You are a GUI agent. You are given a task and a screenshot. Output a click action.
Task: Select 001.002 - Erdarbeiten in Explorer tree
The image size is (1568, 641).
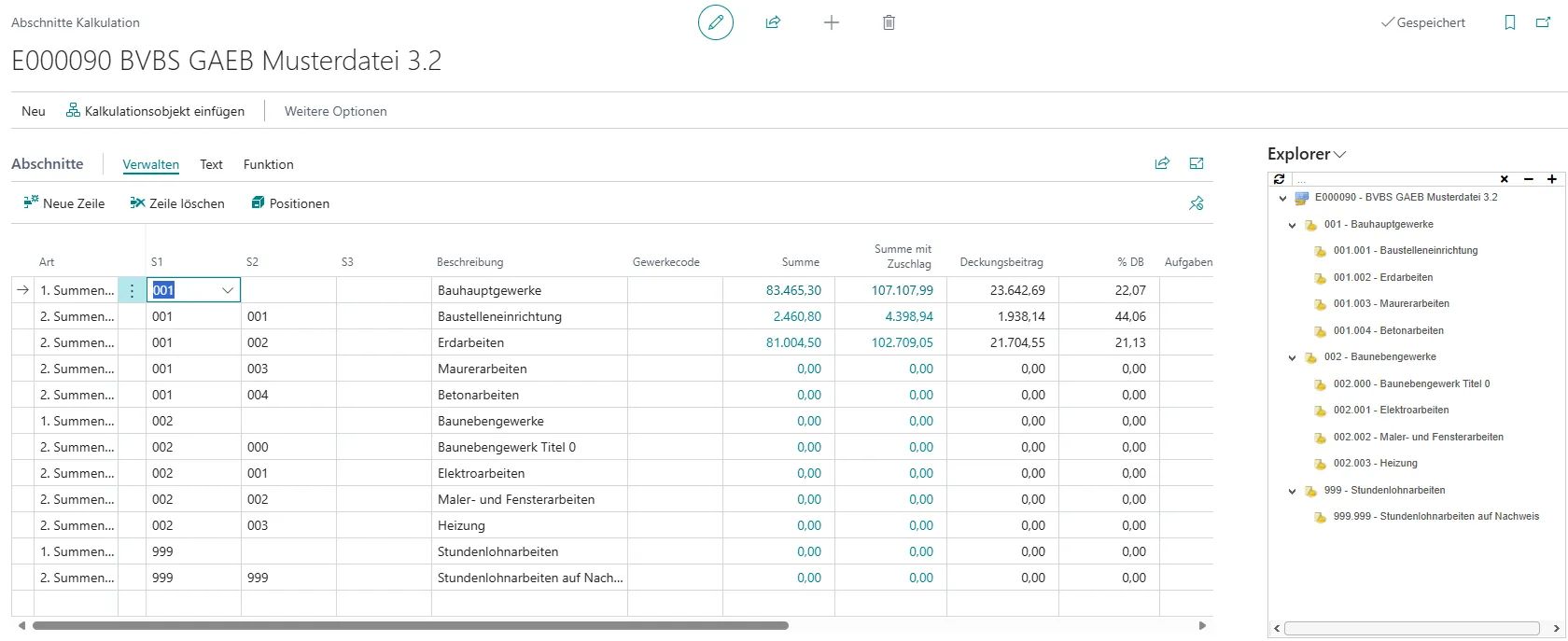point(1382,277)
